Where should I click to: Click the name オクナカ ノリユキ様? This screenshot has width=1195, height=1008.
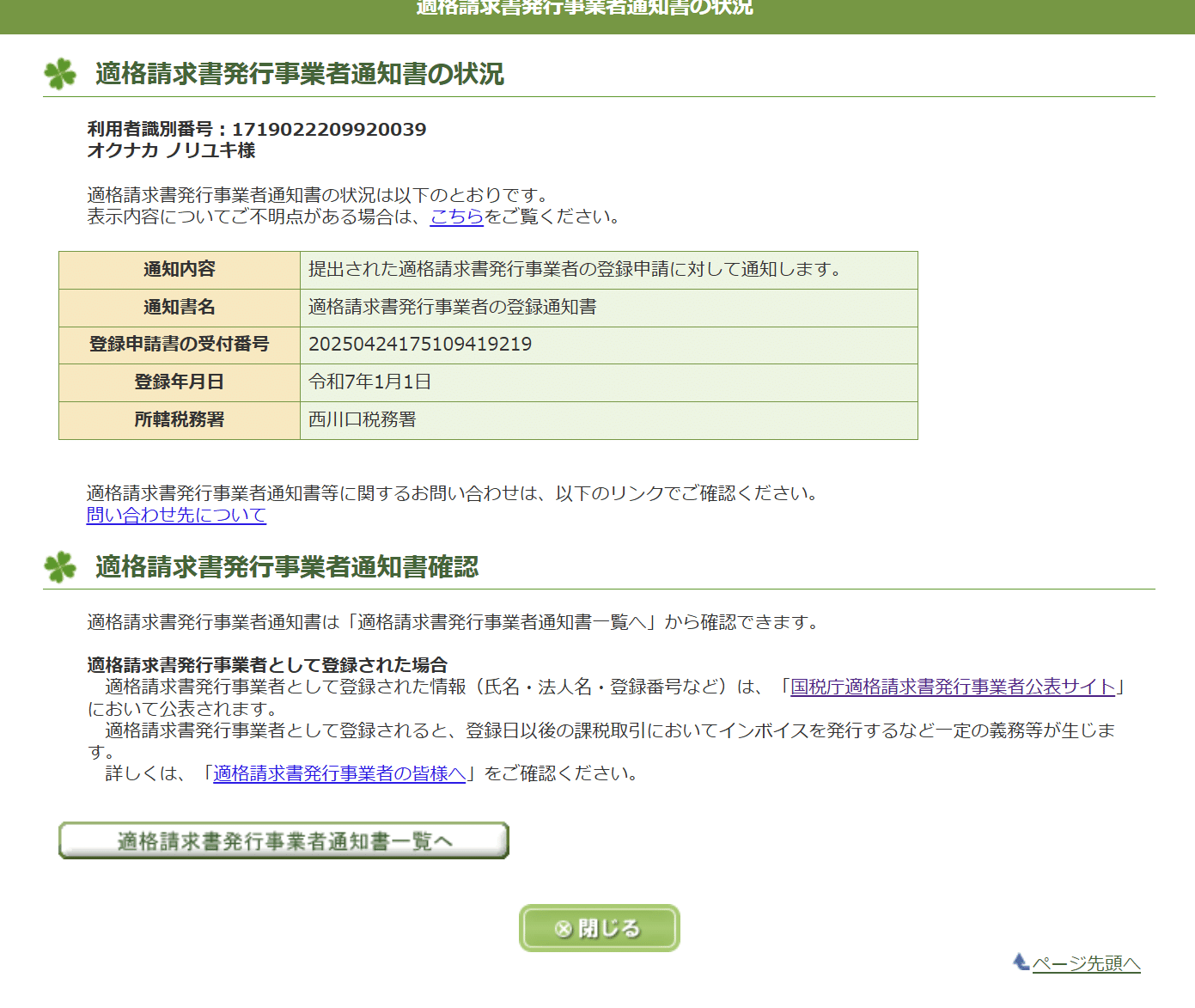coord(171,150)
